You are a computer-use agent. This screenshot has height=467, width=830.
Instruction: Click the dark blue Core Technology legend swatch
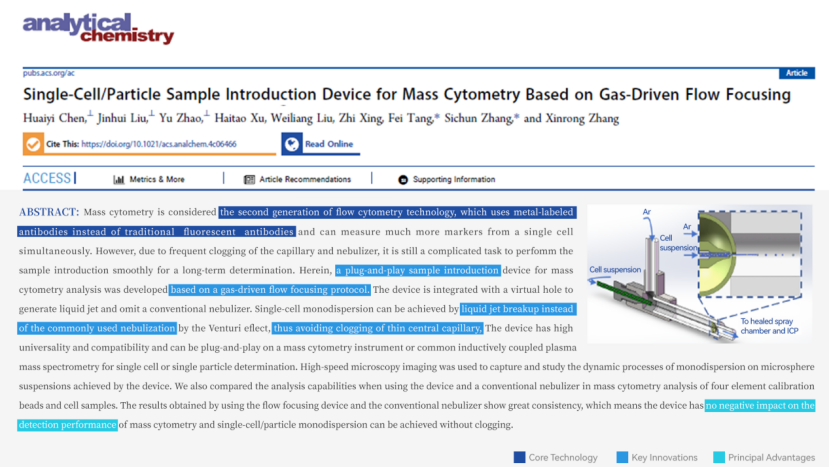click(x=519, y=457)
